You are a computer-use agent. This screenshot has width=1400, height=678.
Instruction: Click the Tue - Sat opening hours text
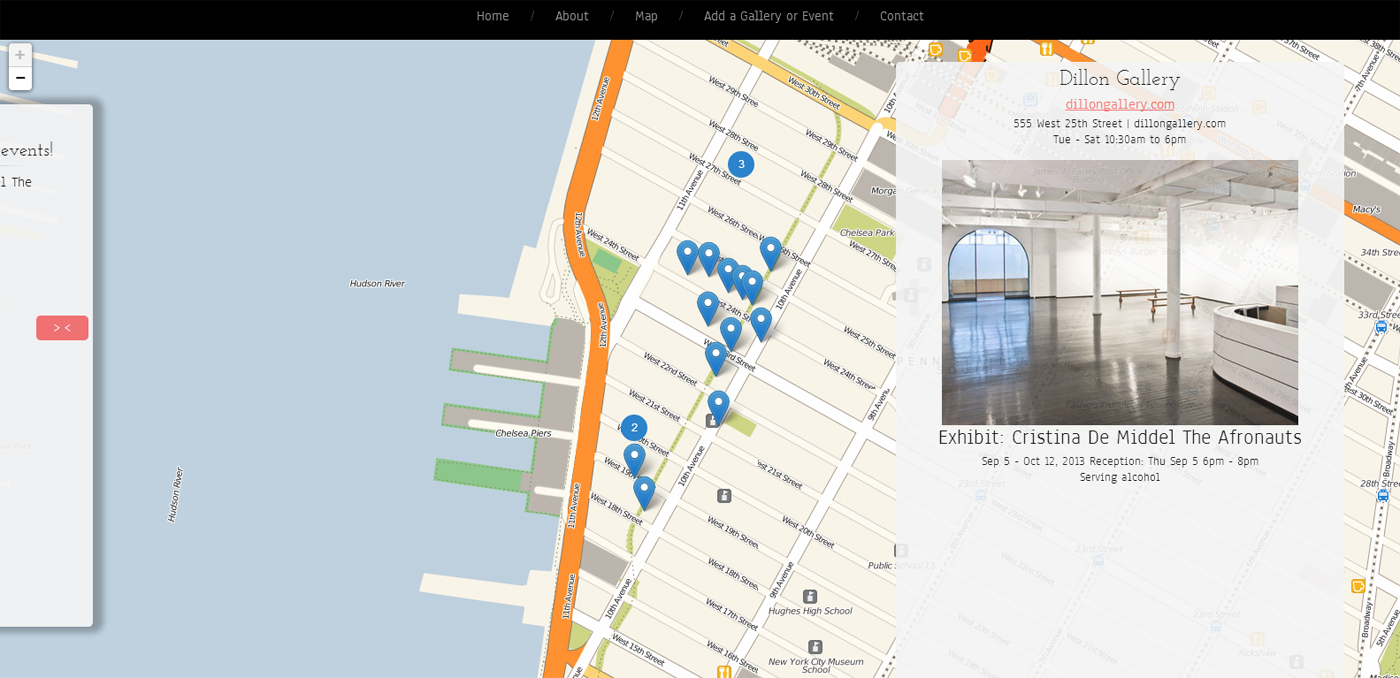click(1120, 139)
